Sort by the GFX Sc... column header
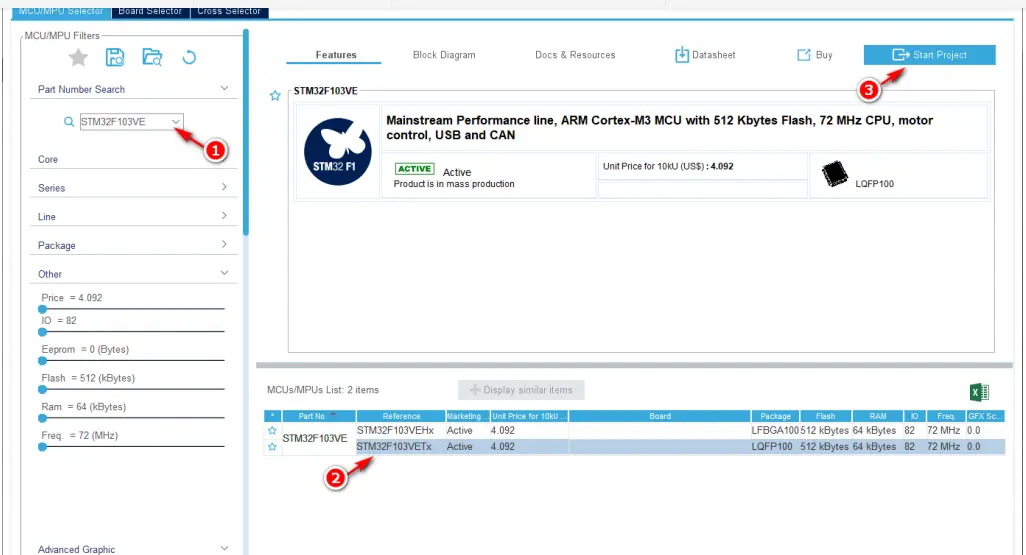This screenshot has width=1026, height=555. [985, 416]
